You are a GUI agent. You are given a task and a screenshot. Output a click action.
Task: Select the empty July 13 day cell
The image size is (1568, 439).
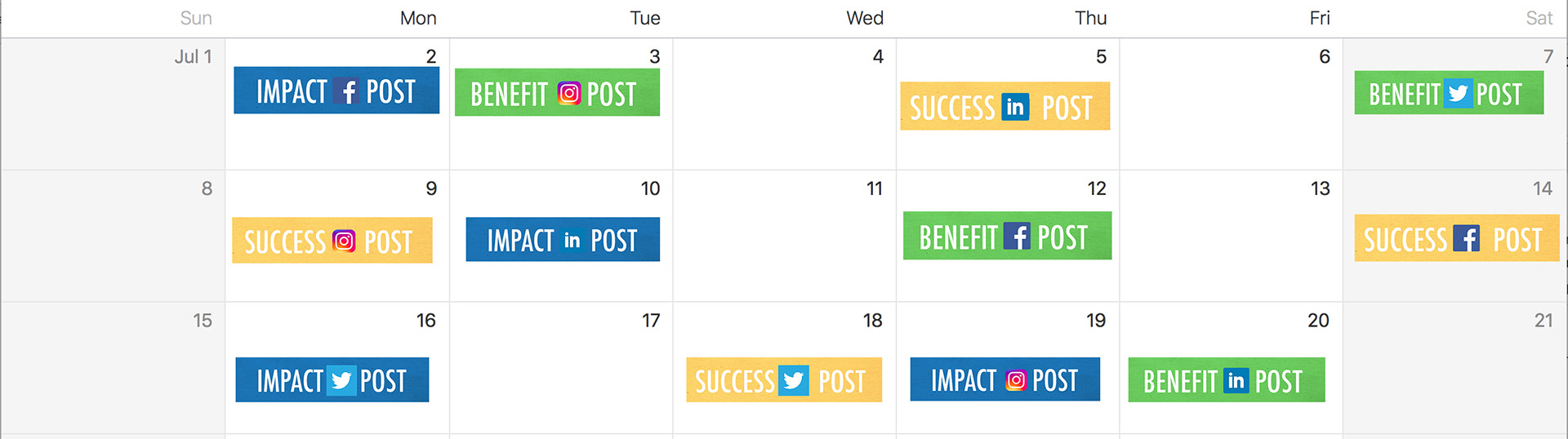[x=1232, y=236]
